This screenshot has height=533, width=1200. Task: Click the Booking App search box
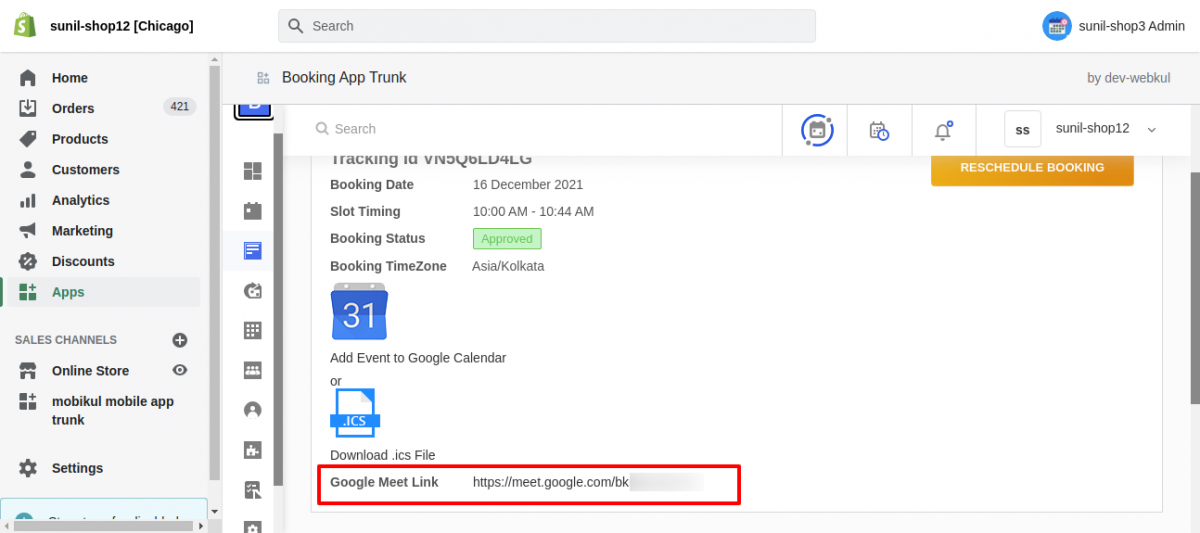(x=540, y=129)
